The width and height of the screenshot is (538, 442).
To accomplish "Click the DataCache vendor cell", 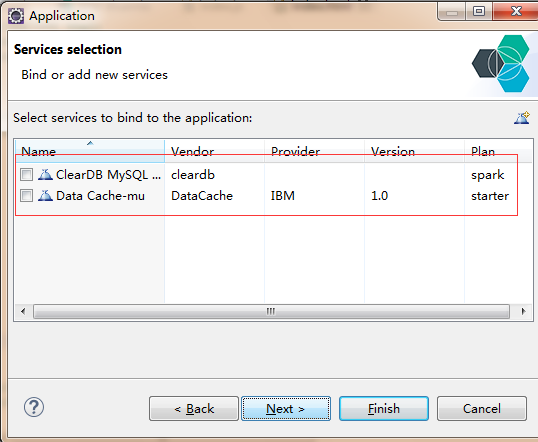I will (x=202, y=196).
